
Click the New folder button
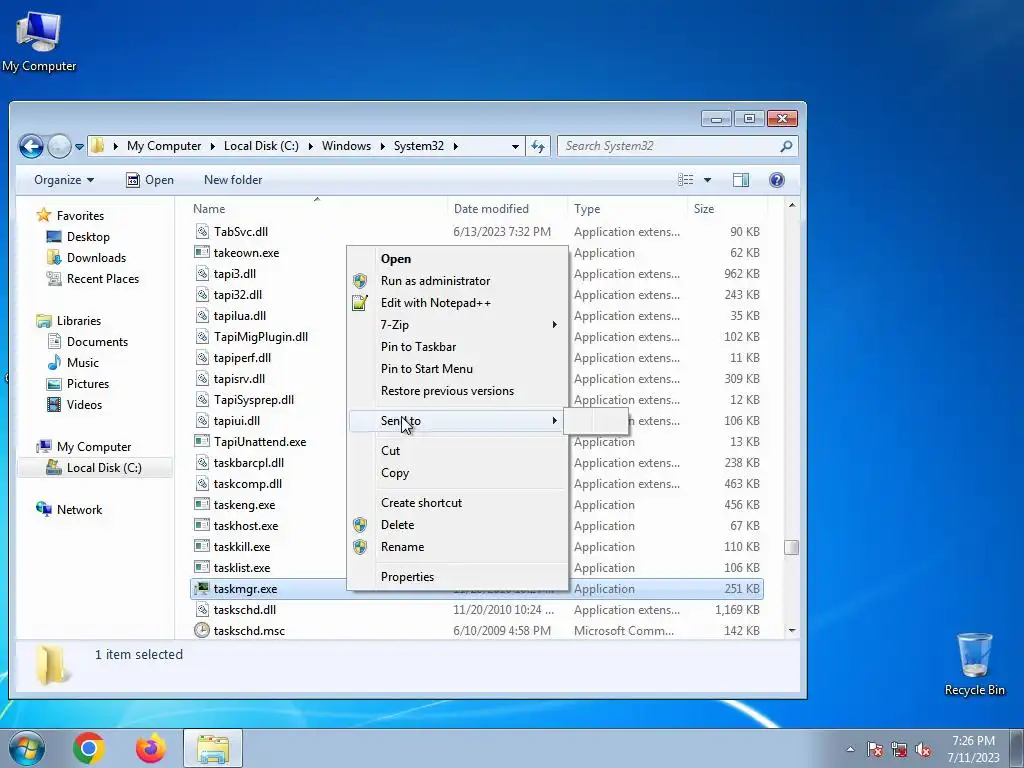coord(232,180)
